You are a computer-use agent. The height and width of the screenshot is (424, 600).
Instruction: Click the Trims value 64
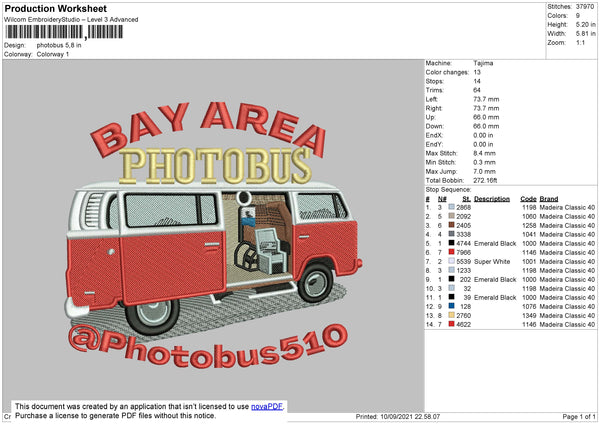pyautogui.click(x=477, y=90)
